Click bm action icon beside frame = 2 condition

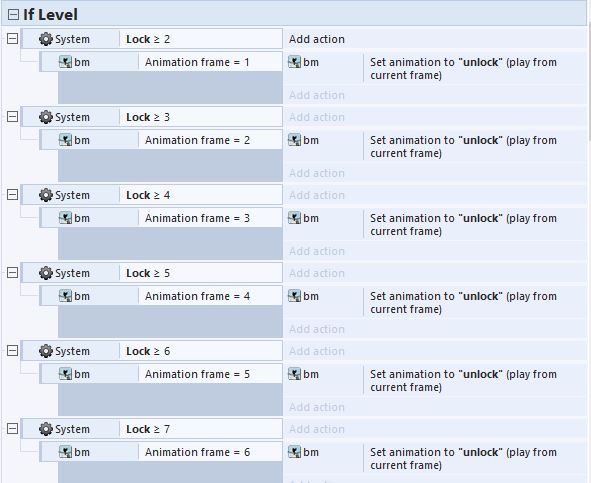click(x=294, y=140)
